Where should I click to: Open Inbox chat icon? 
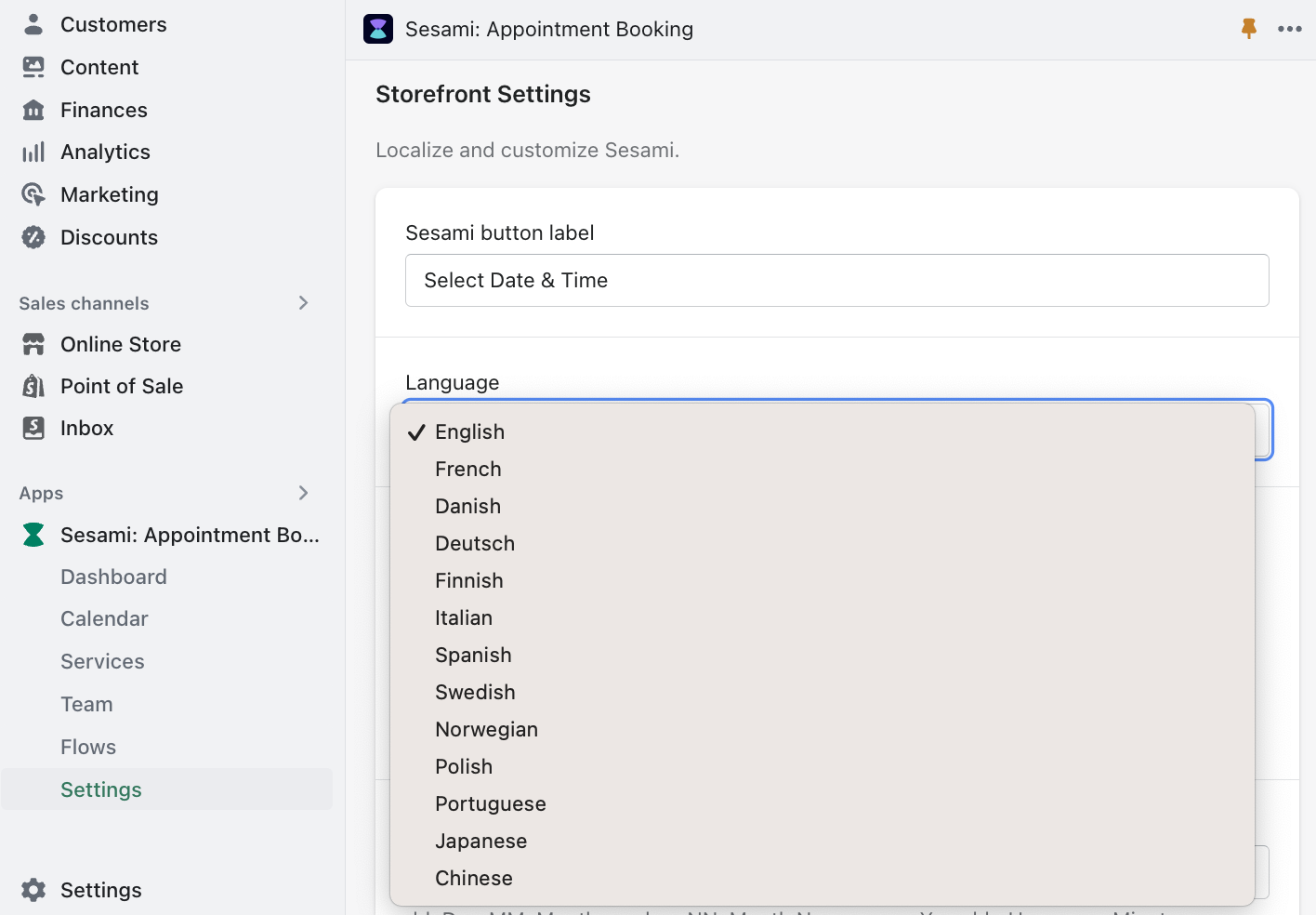click(33, 428)
